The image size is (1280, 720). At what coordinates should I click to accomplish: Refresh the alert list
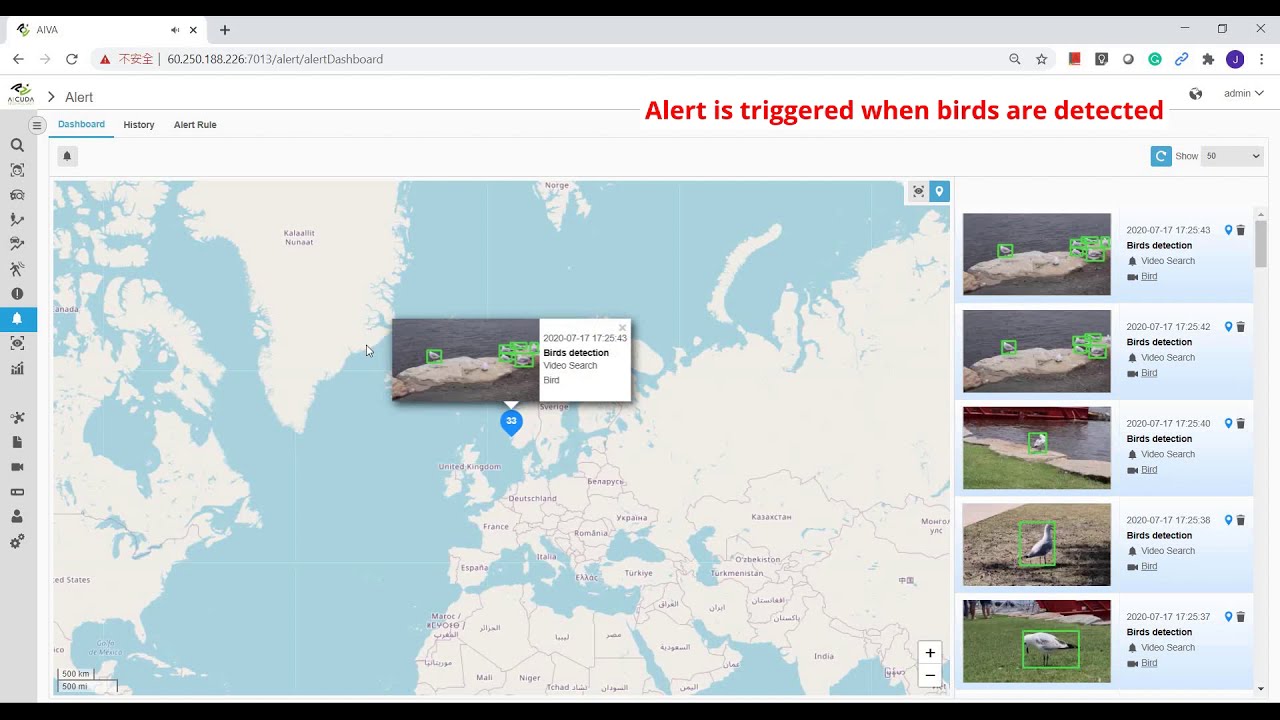point(1161,156)
